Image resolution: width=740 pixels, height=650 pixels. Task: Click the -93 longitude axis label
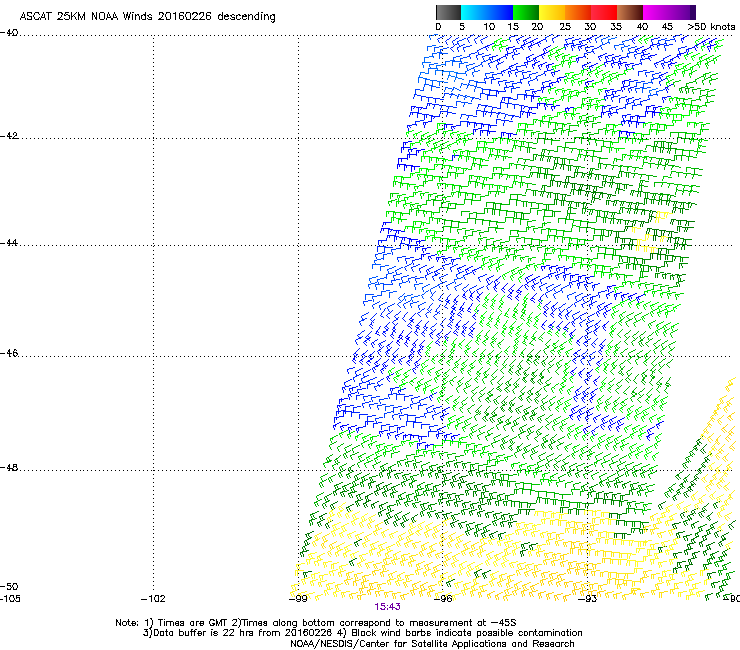[588, 599]
